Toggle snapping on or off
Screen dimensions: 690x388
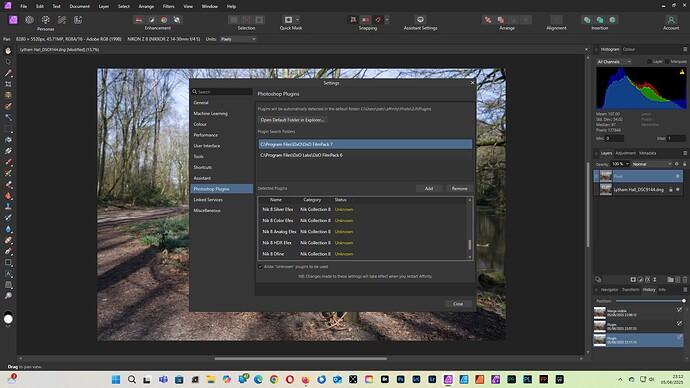[x=378, y=20]
